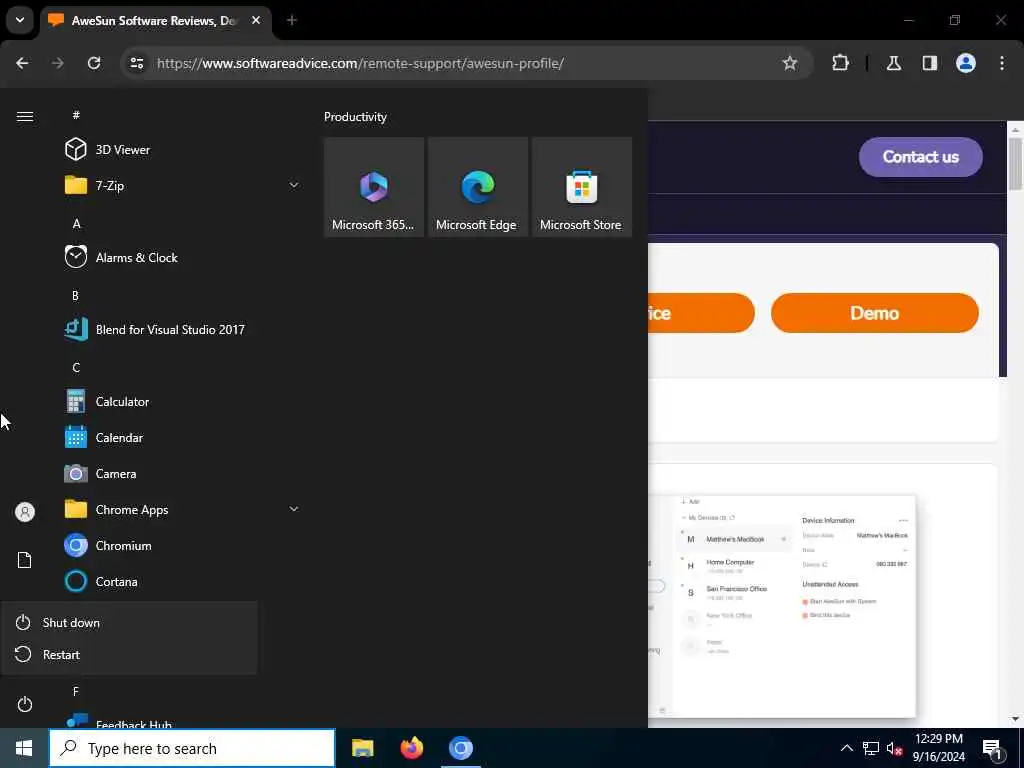Viewport: 1024px width, 768px height.
Task: Click the softwareadvice.com address bar URL
Action: [360, 63]
